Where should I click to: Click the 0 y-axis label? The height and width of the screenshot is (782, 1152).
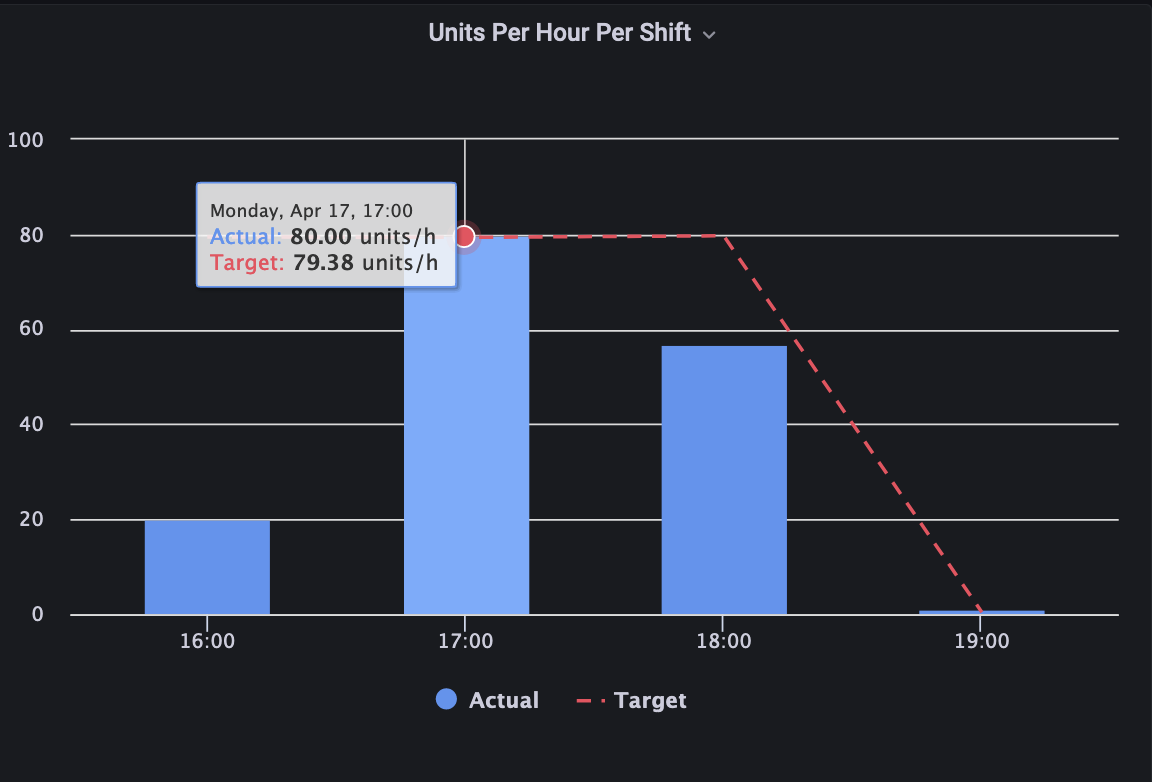pos(37,614)
